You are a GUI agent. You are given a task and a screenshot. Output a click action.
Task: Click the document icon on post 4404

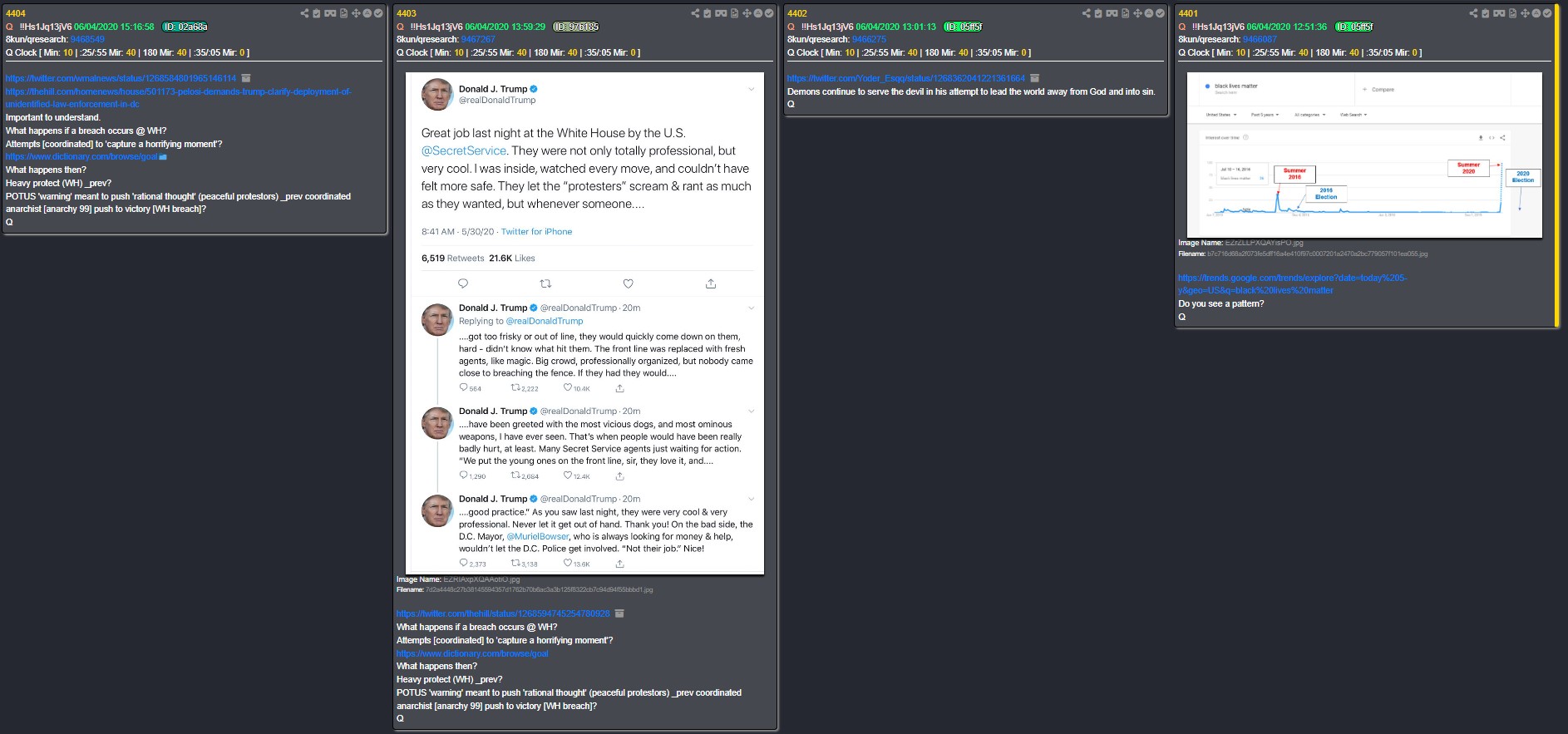(x=344, y=13)
